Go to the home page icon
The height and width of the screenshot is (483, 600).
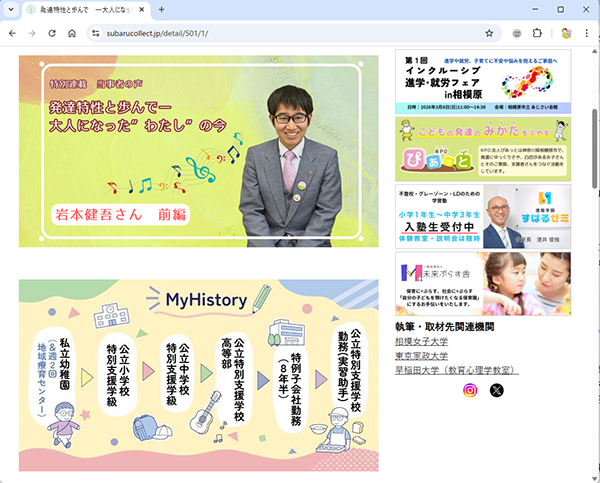[x=72, y=33]
